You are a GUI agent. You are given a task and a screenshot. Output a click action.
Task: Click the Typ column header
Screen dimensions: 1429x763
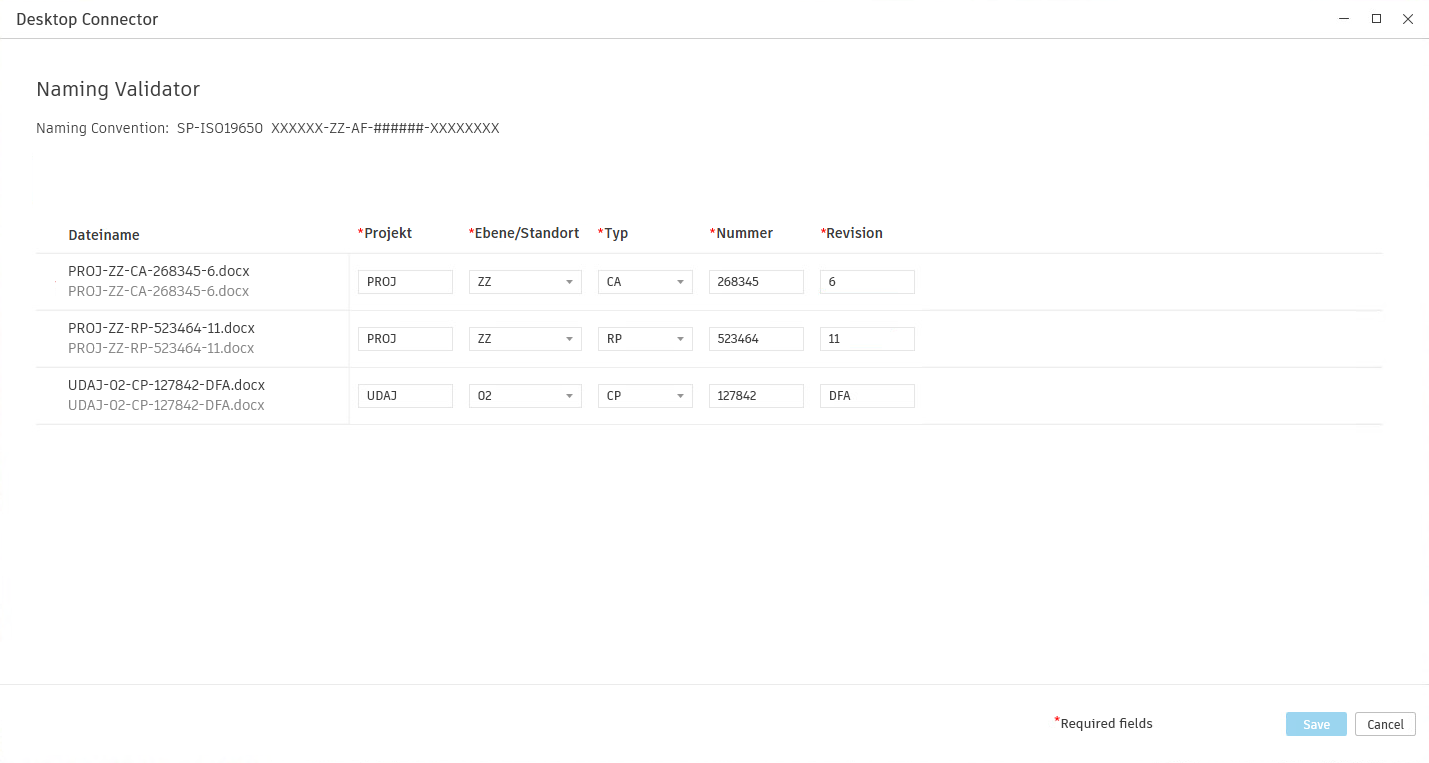pyautogui.click(x=613, y=233)
